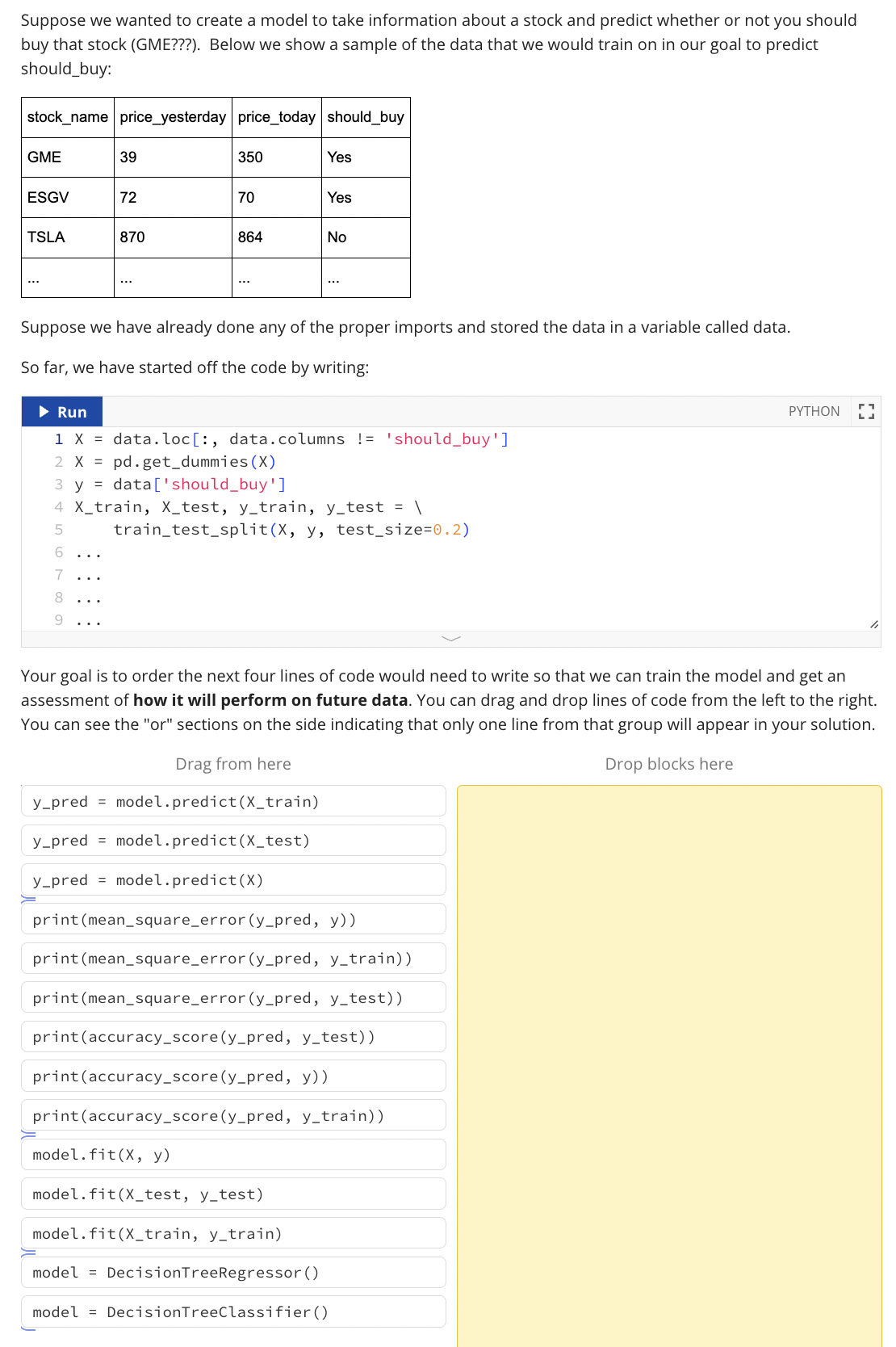The height and width of the screenshot is (1347, 896).
Task: Click the Run button on code editor
Action: [x=62, y=412]
